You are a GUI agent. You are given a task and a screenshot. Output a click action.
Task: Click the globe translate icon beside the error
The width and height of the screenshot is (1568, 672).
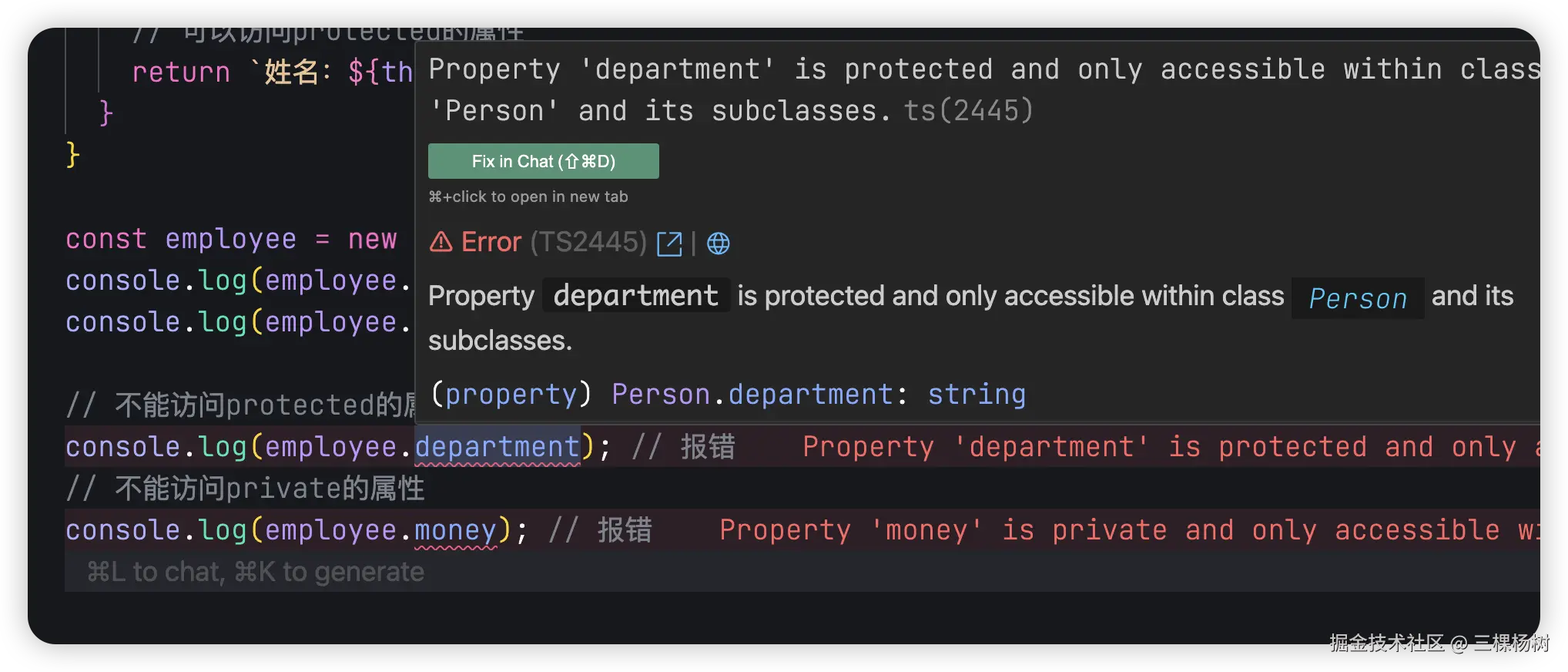click(718, 244)
